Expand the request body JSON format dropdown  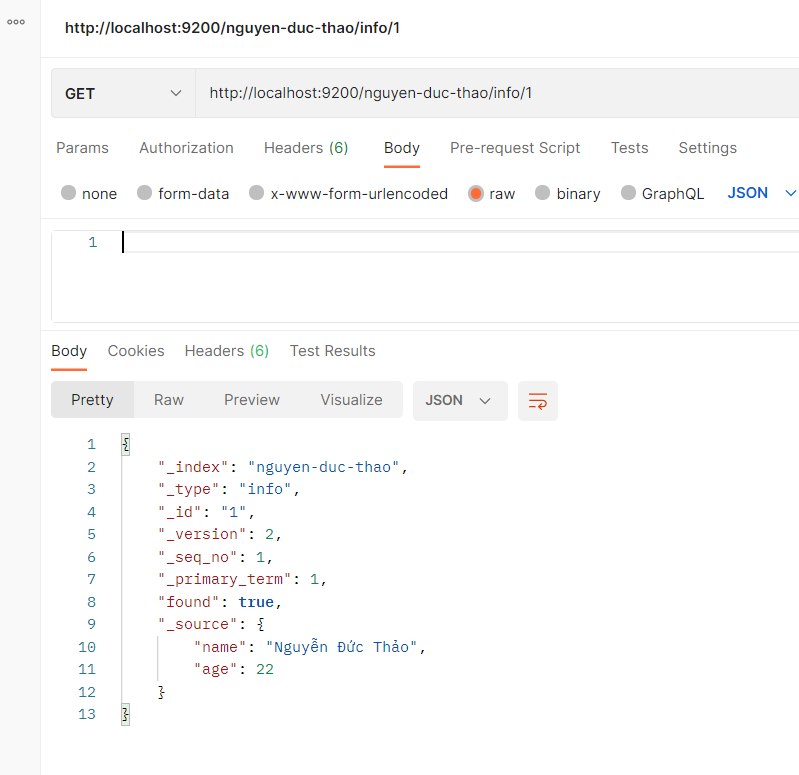[x=761, y=193]
